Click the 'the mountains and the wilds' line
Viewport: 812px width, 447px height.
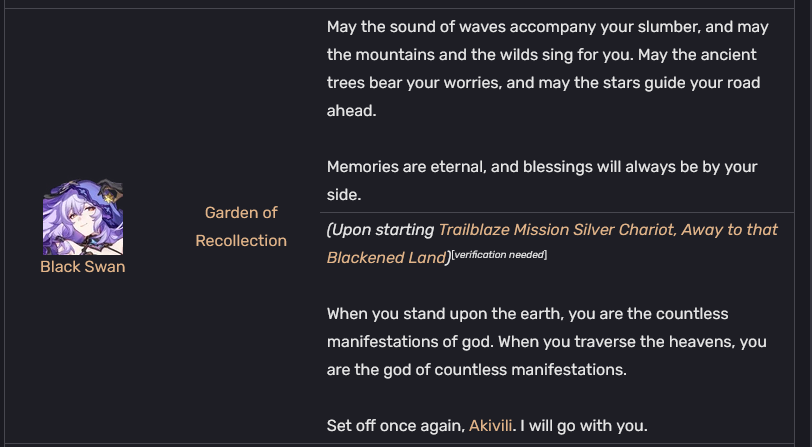pos(542,55)
